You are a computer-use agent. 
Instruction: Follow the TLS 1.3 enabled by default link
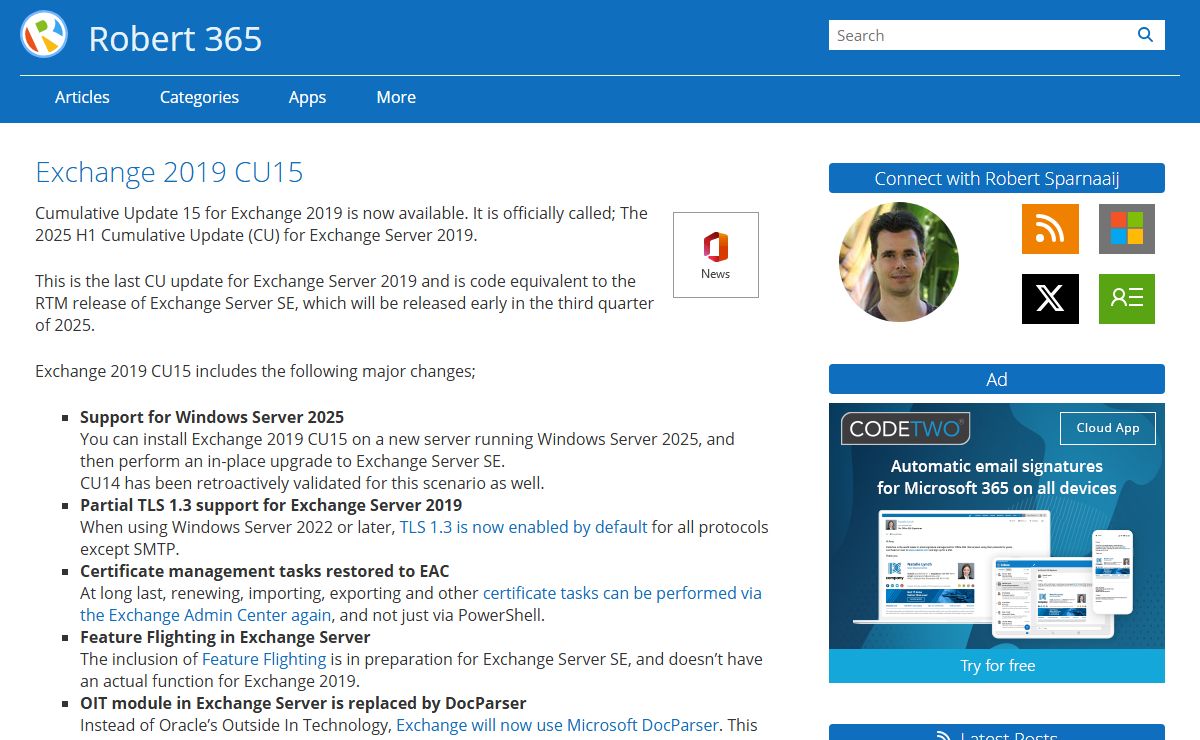[524, 527]
